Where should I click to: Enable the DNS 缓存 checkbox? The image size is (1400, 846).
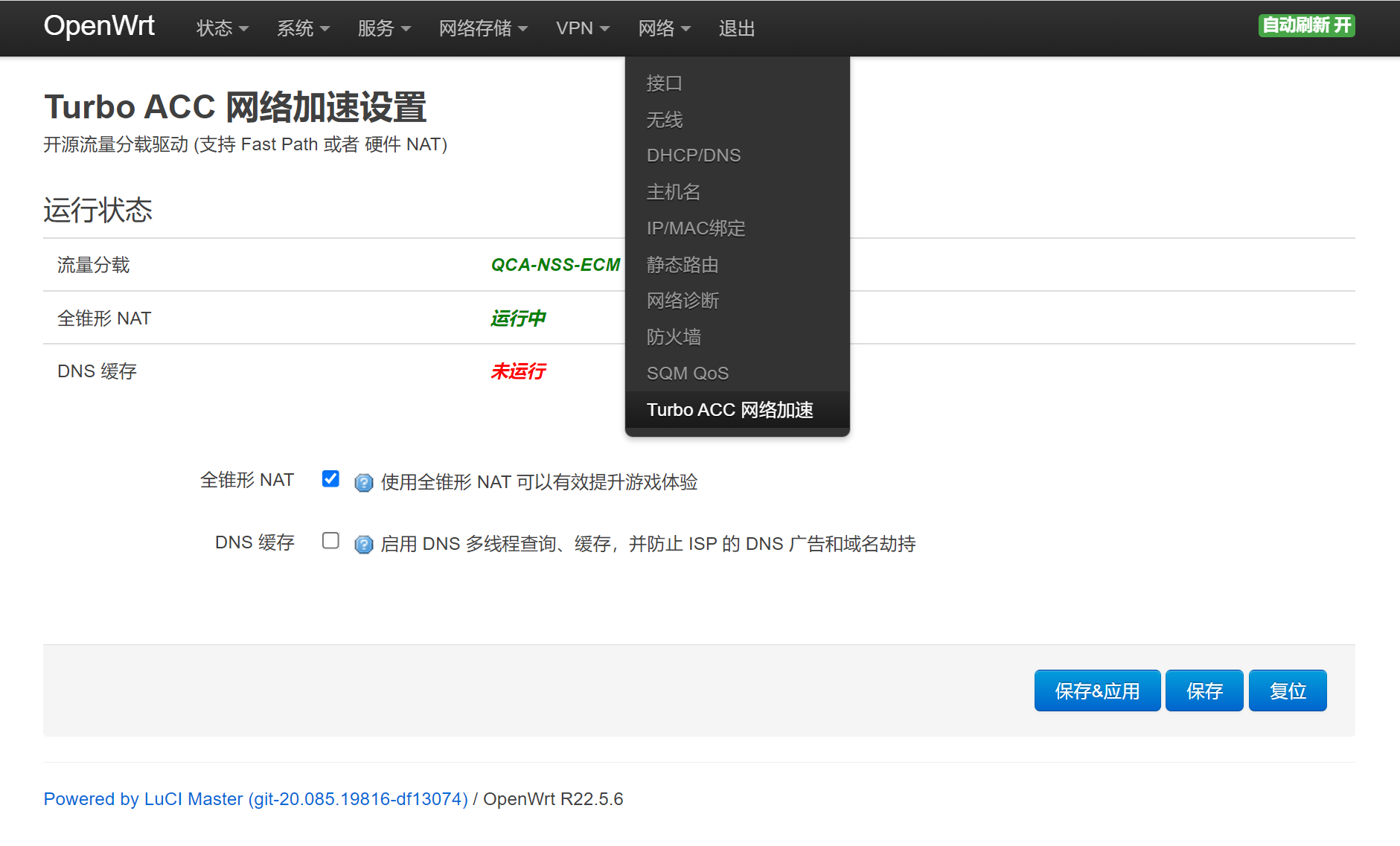point(330,541)
